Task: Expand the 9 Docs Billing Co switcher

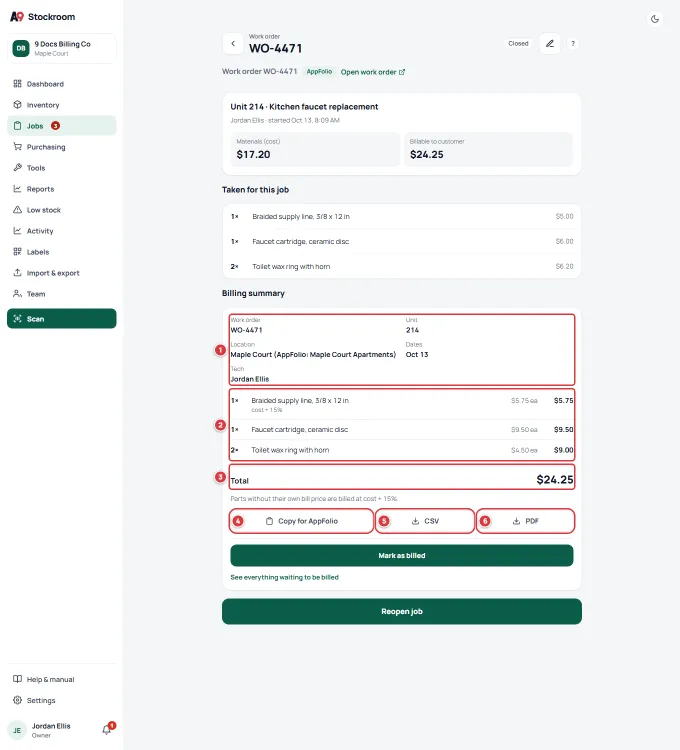Action: [62, 48]
